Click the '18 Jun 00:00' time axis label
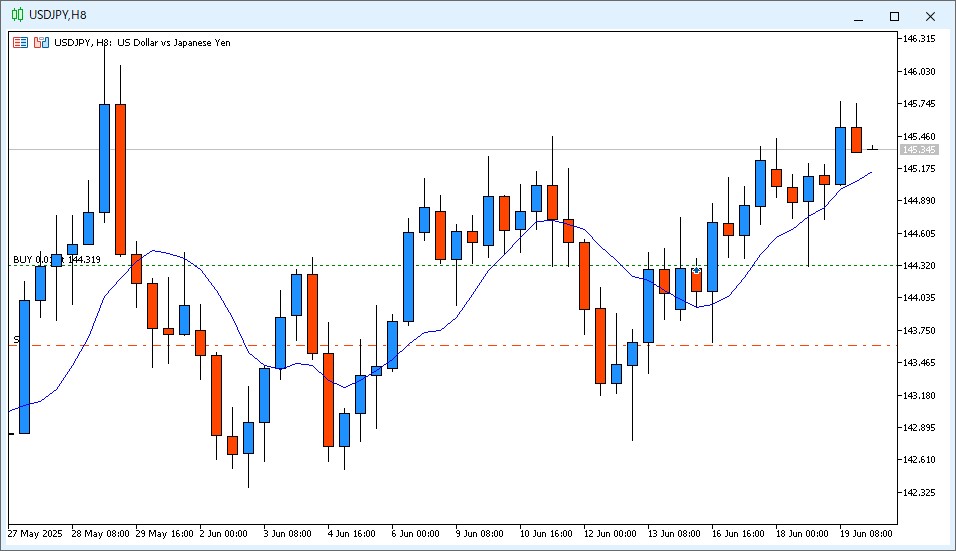This screenshot has width=956, height=551. coord(802,534)
